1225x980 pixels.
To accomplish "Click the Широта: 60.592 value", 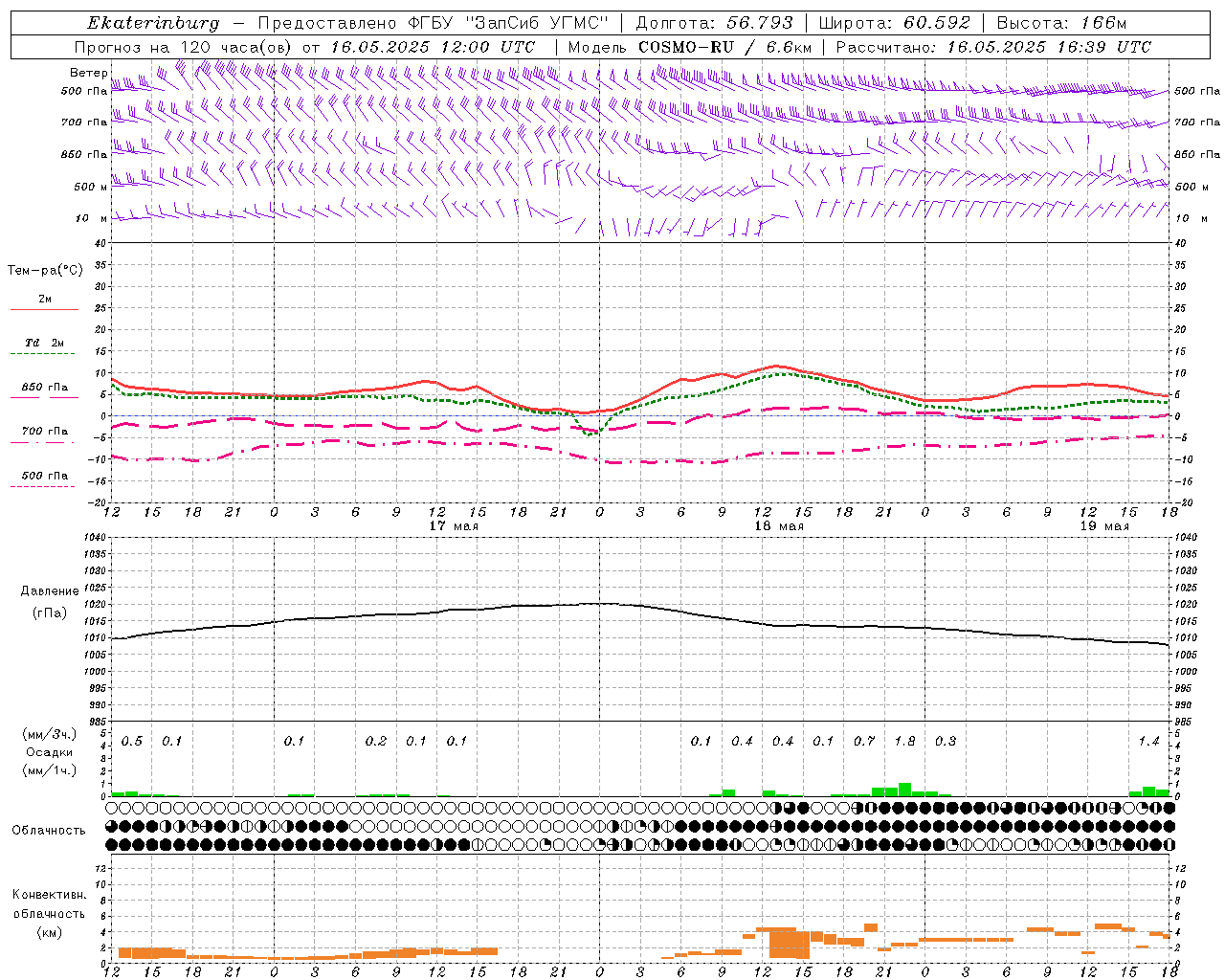I will tap(894, 23).
